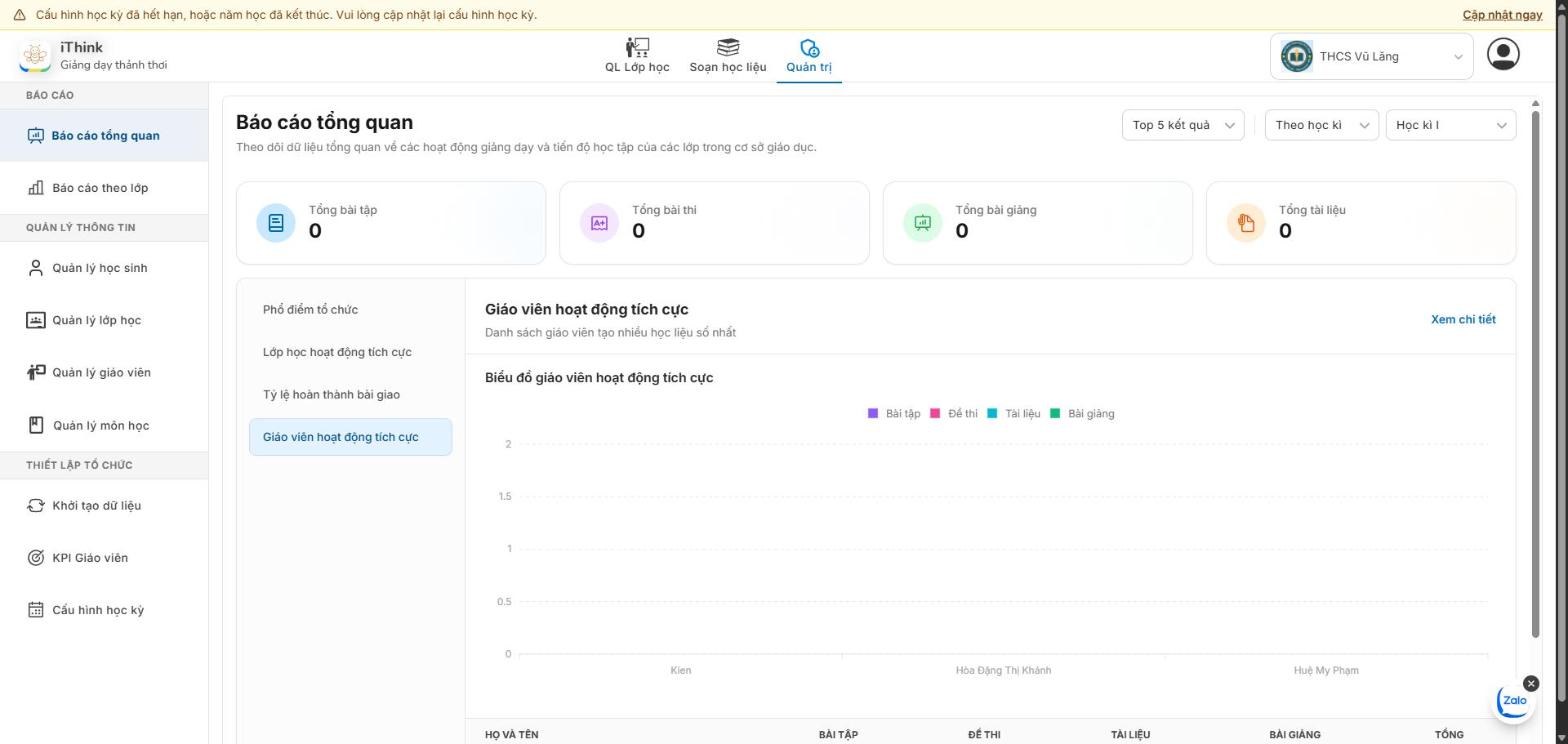
Task: Click the Cập nhật ngay link
Action: 1502,15
